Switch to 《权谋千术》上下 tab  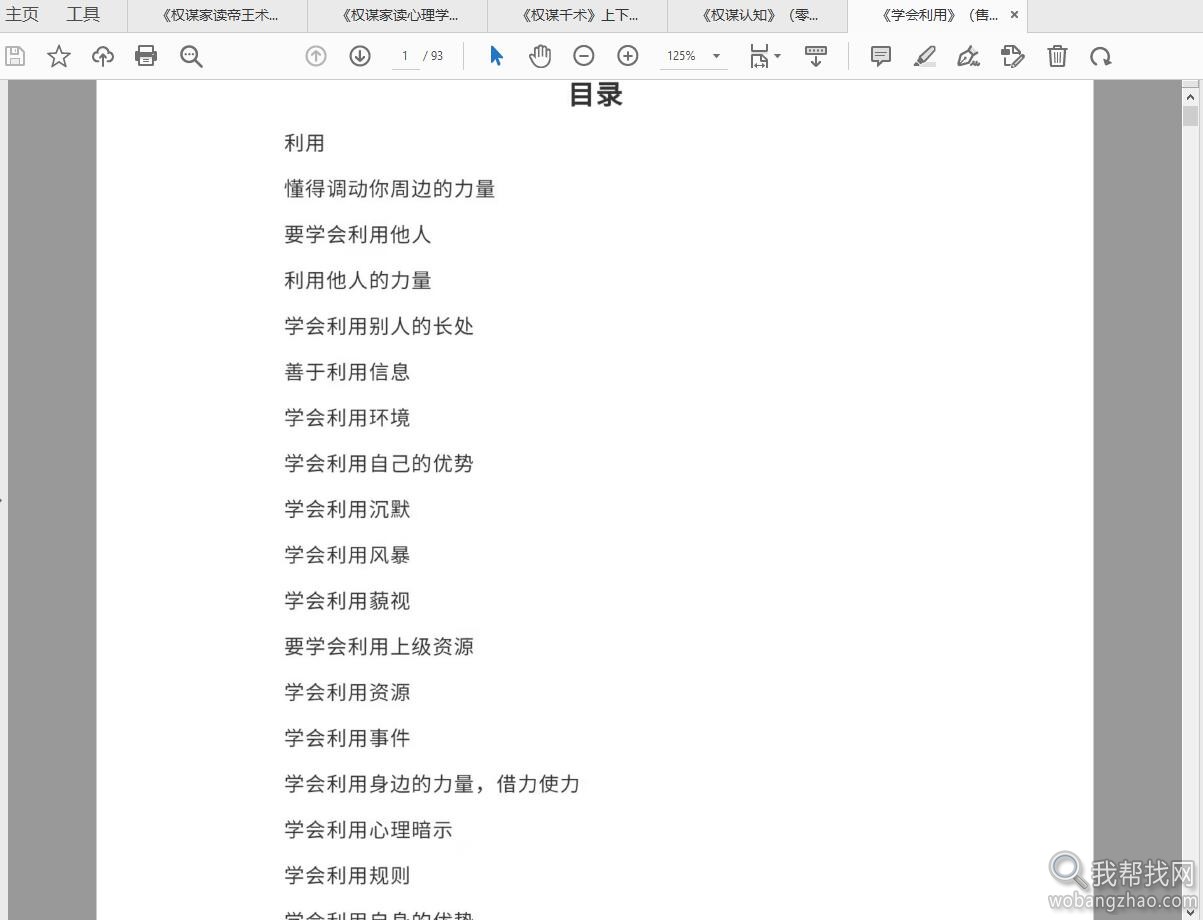(x=578, y=15)
